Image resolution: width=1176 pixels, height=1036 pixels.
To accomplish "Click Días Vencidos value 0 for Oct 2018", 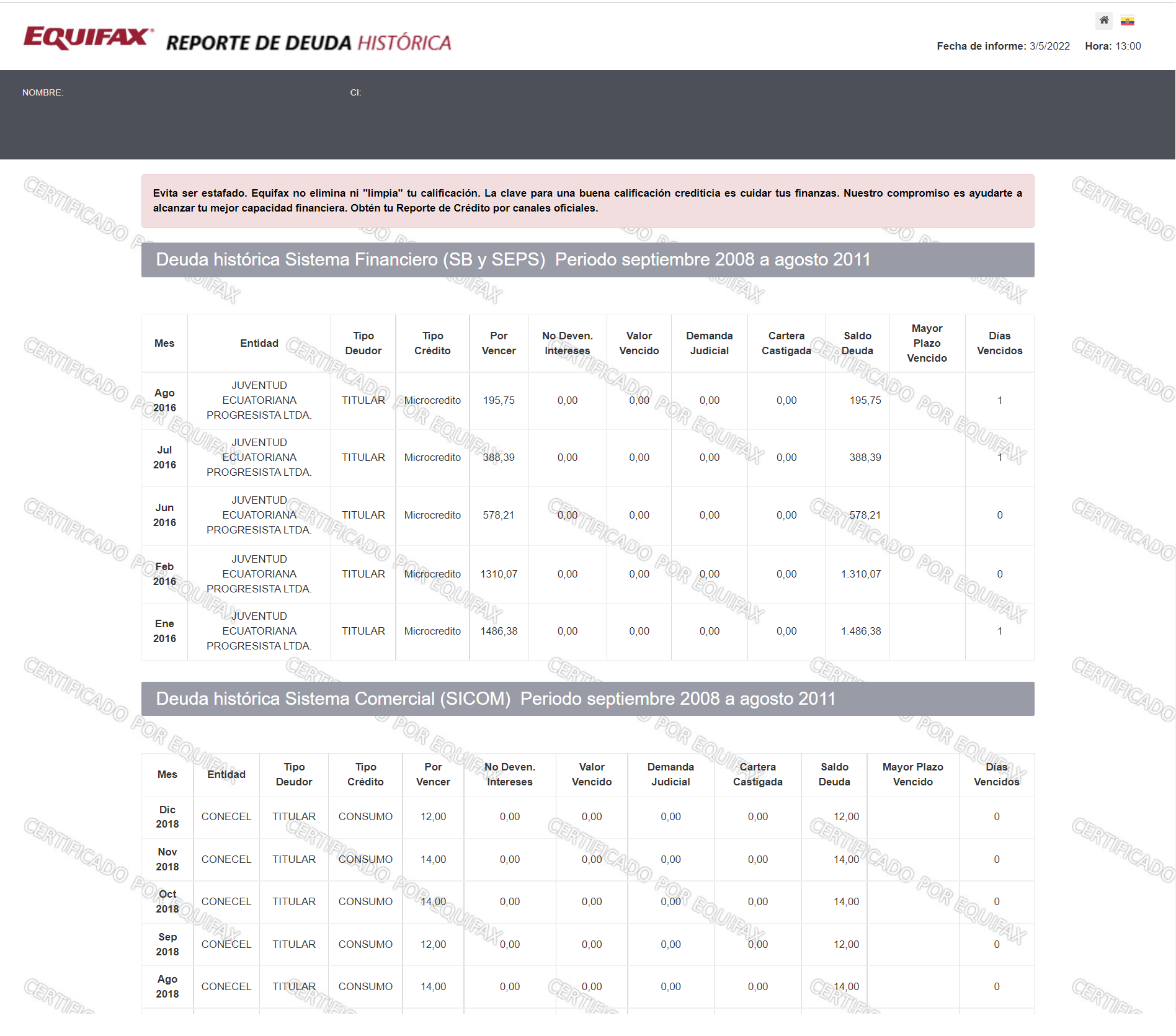I will click(996, 901).
